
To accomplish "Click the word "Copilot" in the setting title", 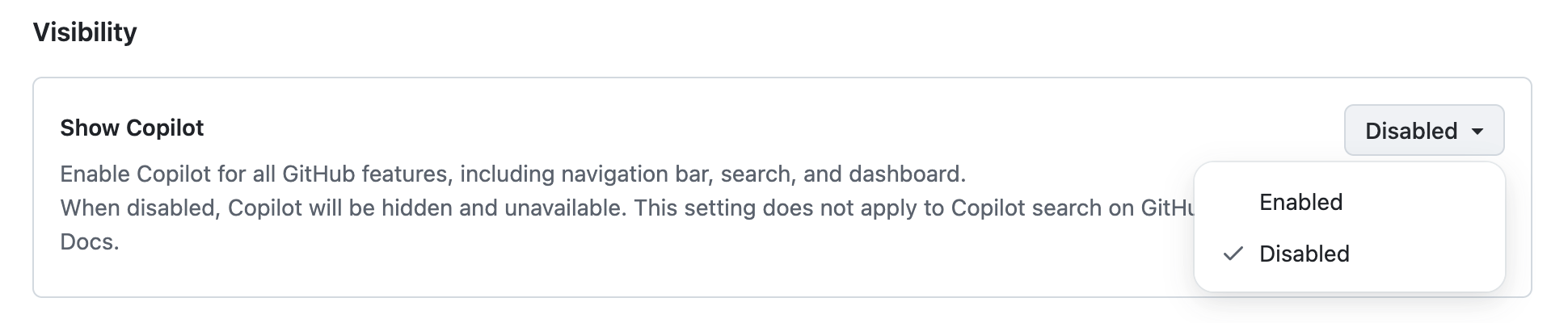I will pos(165,128).
